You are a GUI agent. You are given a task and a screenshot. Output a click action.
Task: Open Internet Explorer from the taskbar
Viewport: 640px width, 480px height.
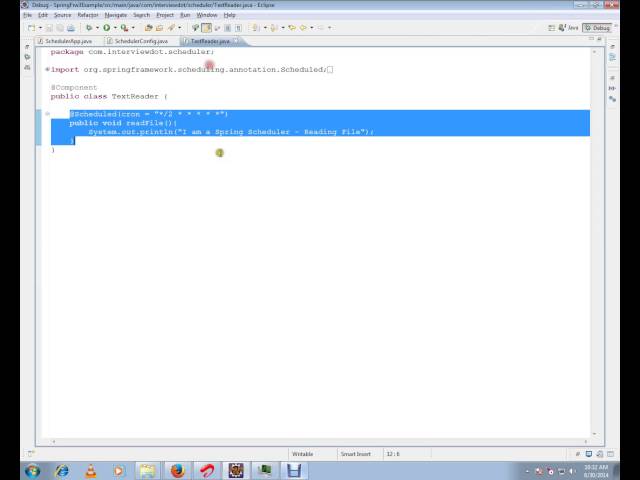(62, 471)
